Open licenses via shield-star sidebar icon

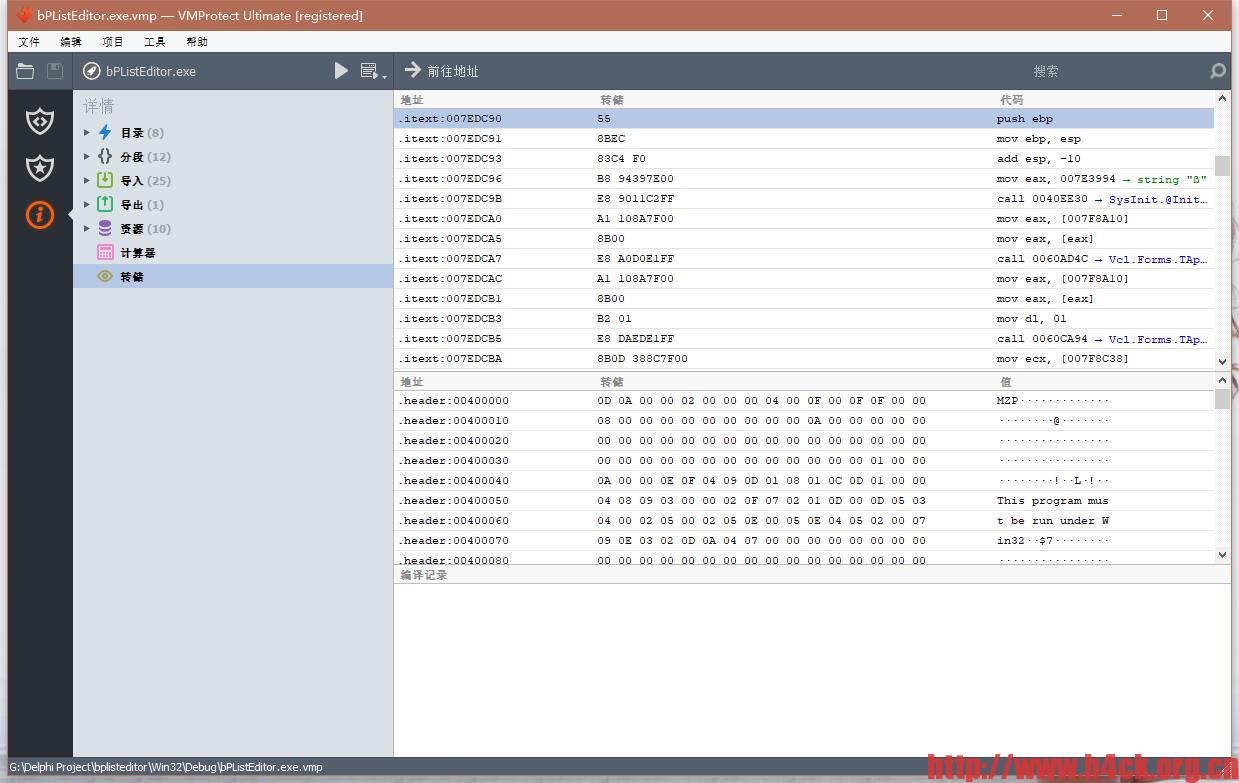[39, 168]
